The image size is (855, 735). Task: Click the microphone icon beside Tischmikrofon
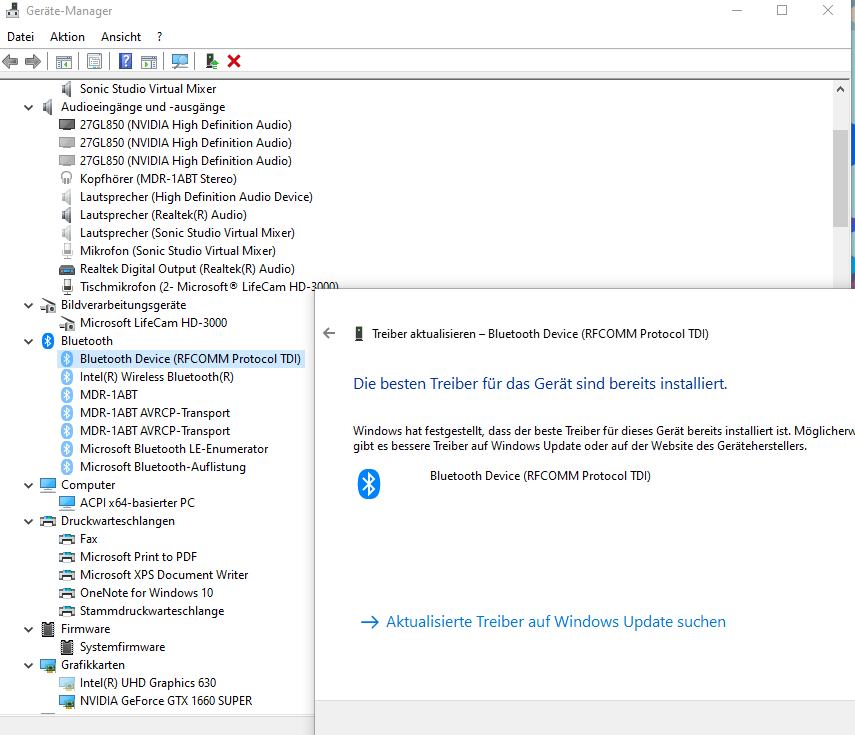click(67, 287)
